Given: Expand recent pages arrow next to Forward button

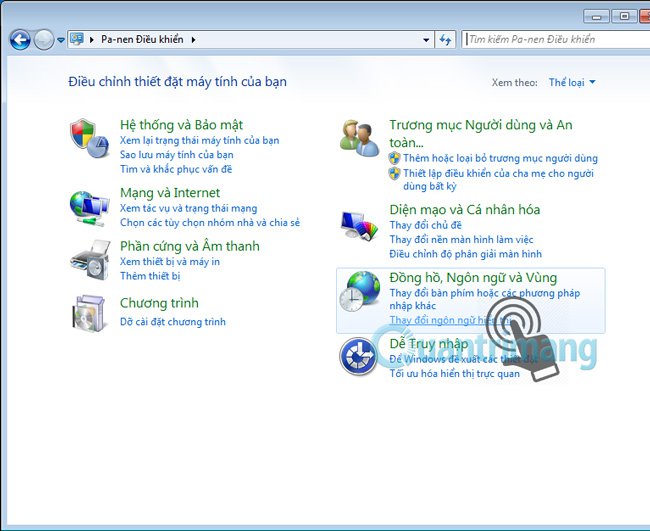Looking at the screenshot, I should click(61, 40).
